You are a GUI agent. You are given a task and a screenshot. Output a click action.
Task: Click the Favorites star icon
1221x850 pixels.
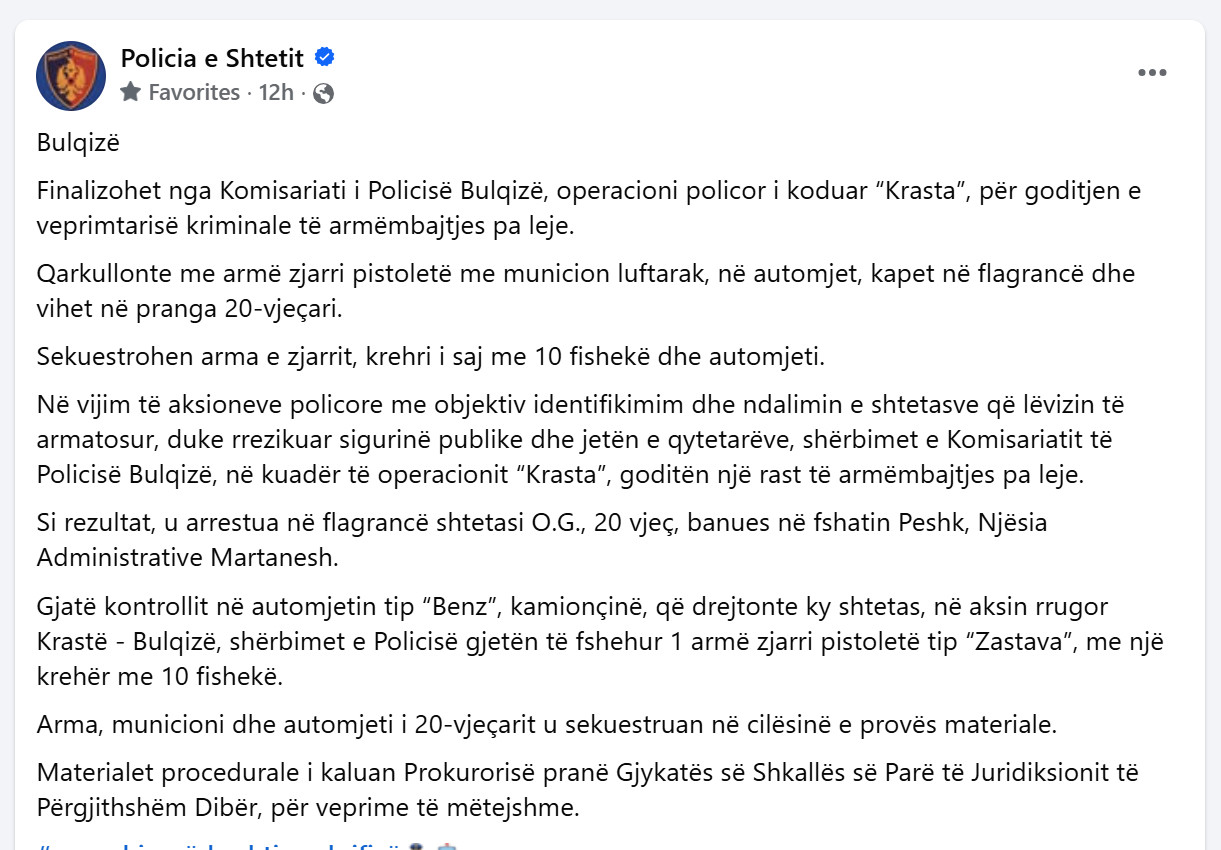click(130, 93)
